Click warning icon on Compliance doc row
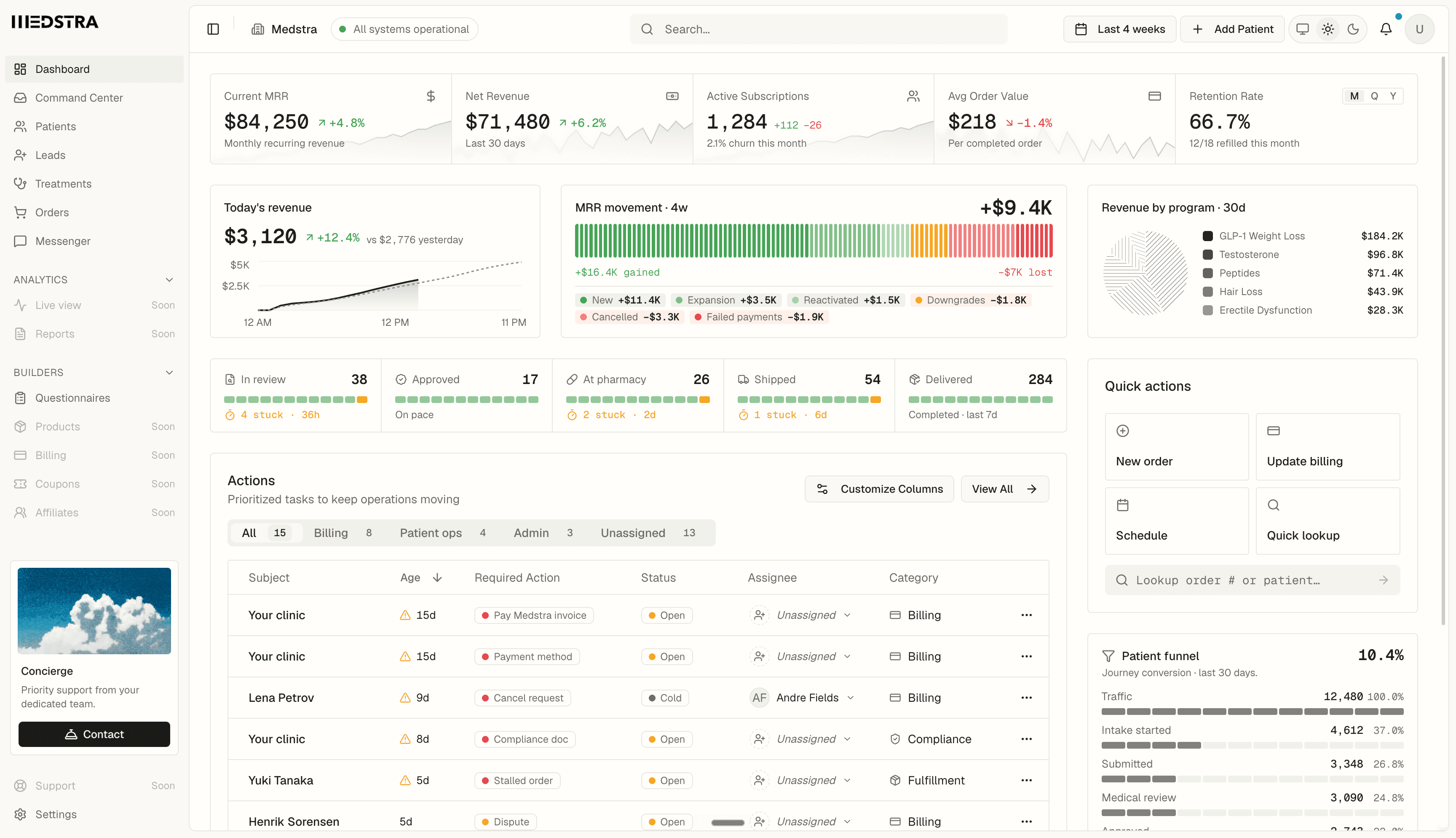This screenshot has height=838, width=1456. tap(405, 739)
